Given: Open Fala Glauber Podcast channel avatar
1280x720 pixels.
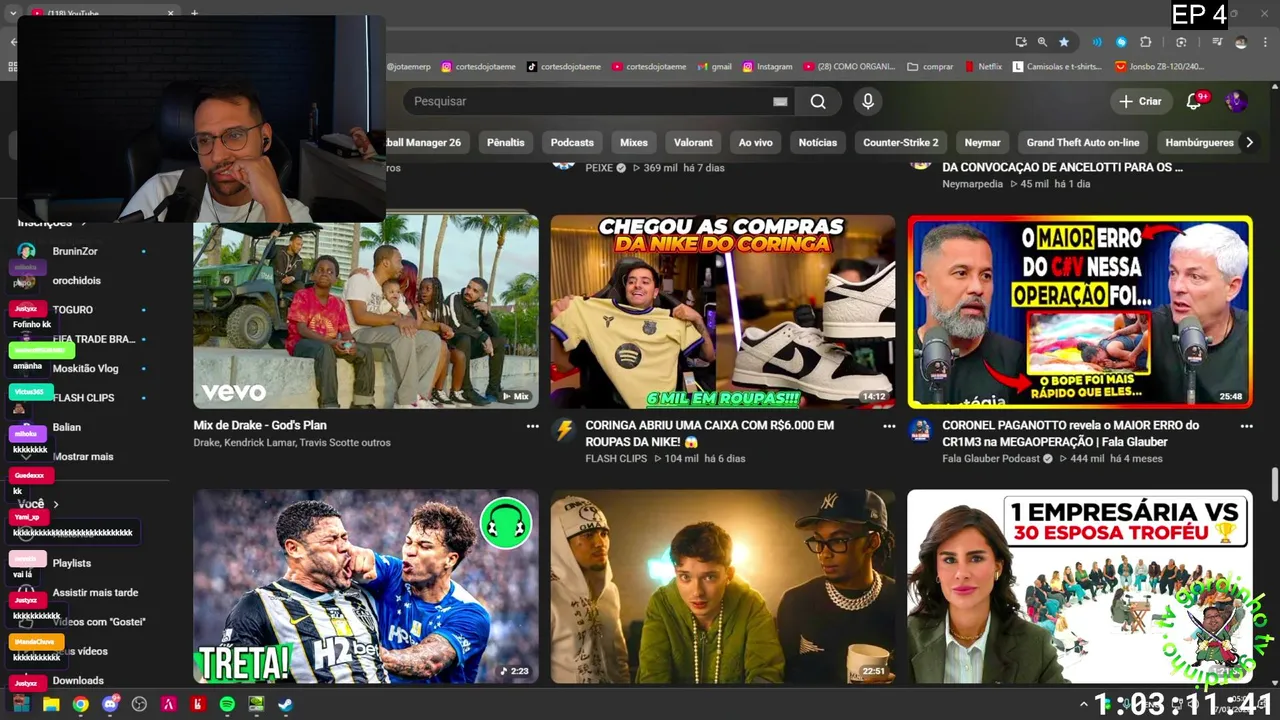Looking at the screenshot, I should pyautogui.click(x=920, y=430).
